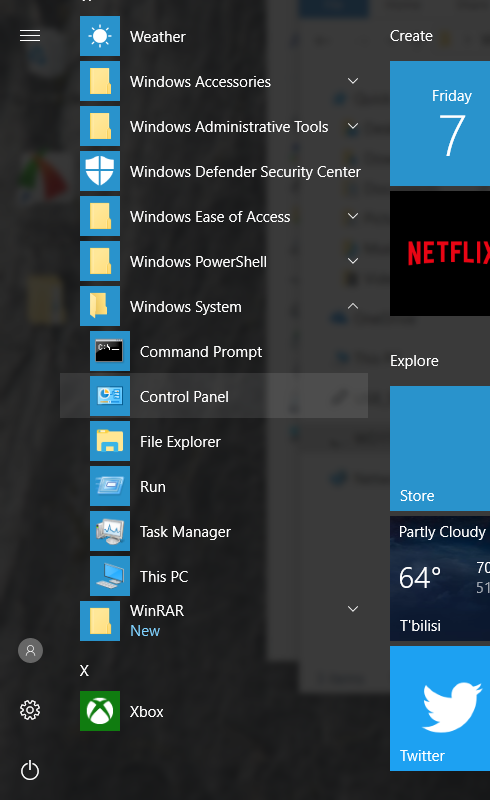
Task: Click the Power button icon
Action: point(30,770)
